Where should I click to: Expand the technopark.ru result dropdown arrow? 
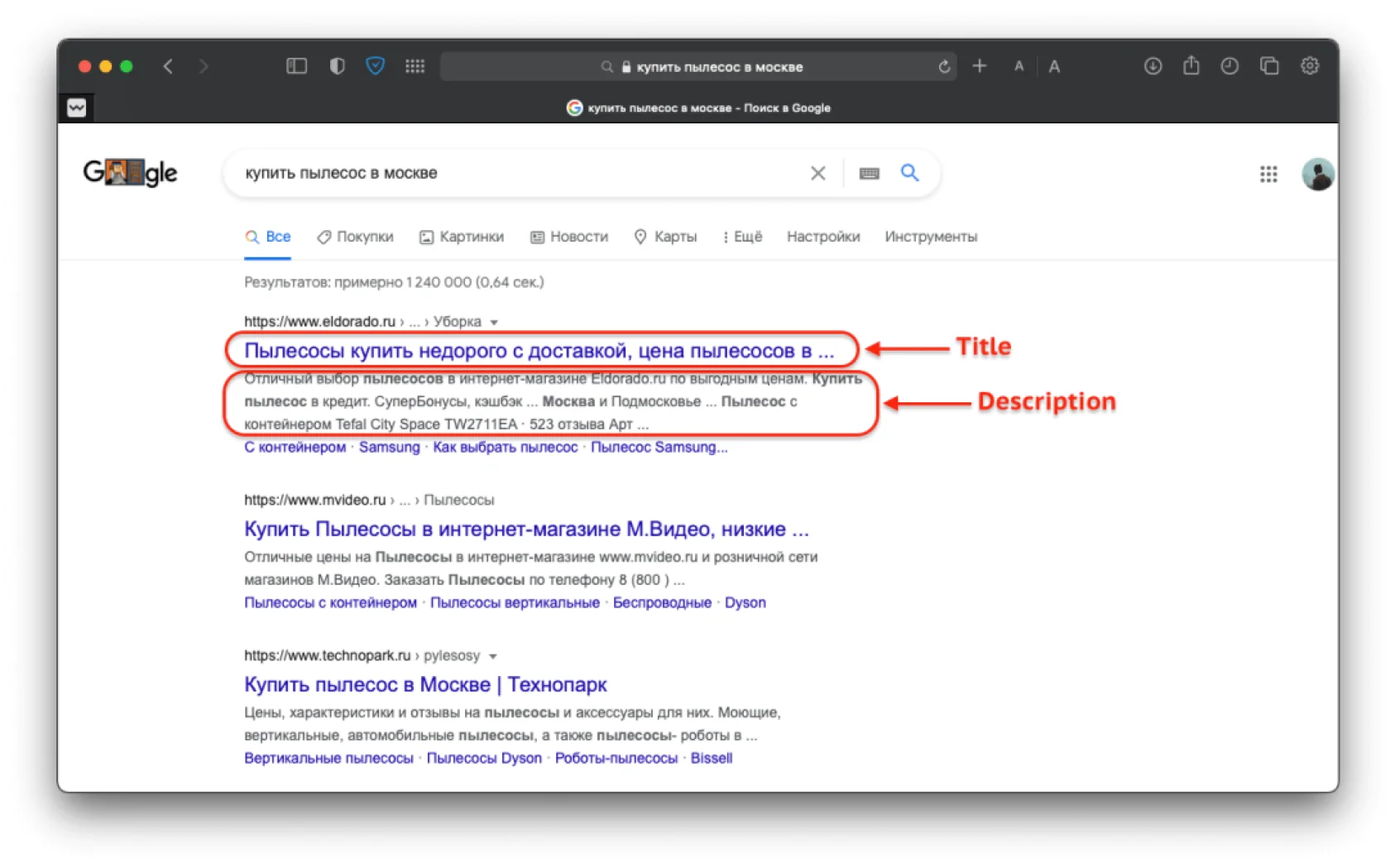(x=492, y=656)
